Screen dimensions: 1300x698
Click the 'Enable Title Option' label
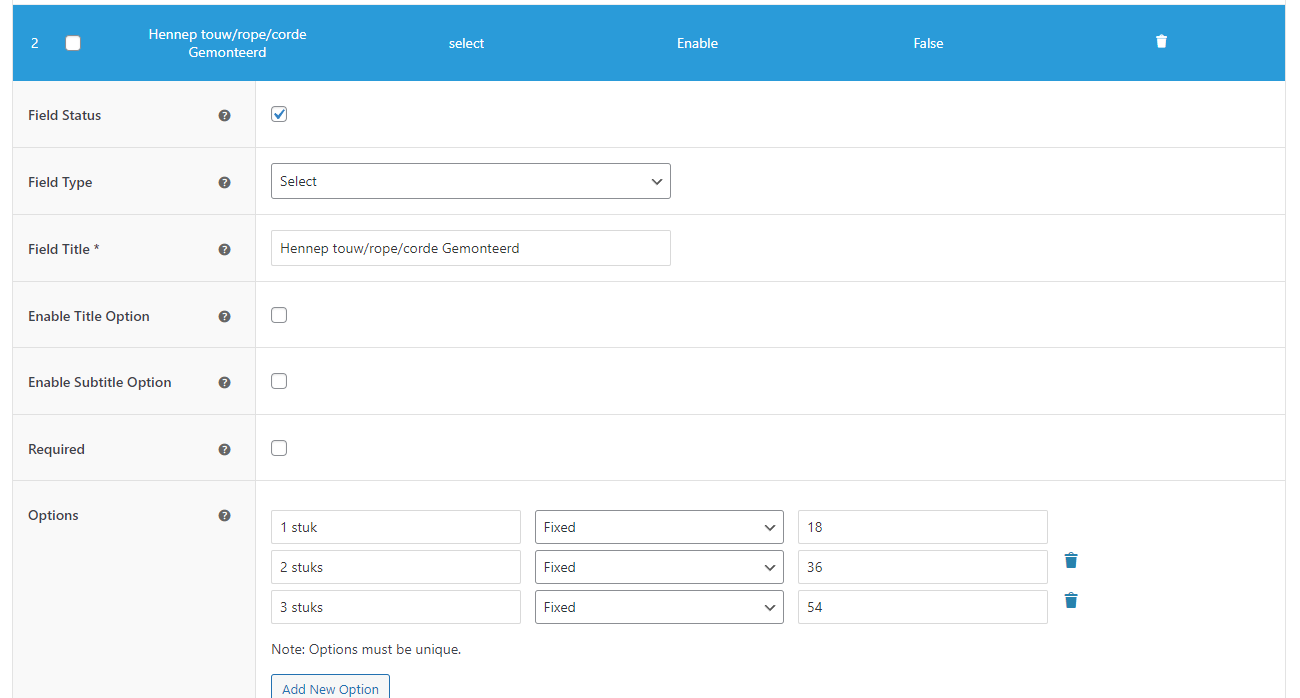coord(89,316)
